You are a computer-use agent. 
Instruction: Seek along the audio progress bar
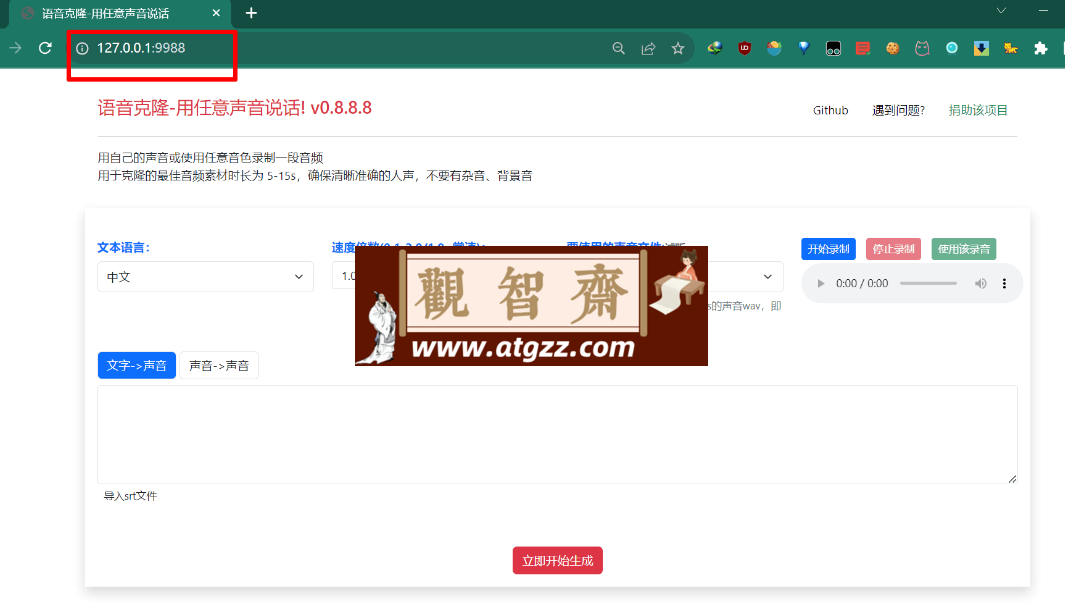[x=928, y=284]
